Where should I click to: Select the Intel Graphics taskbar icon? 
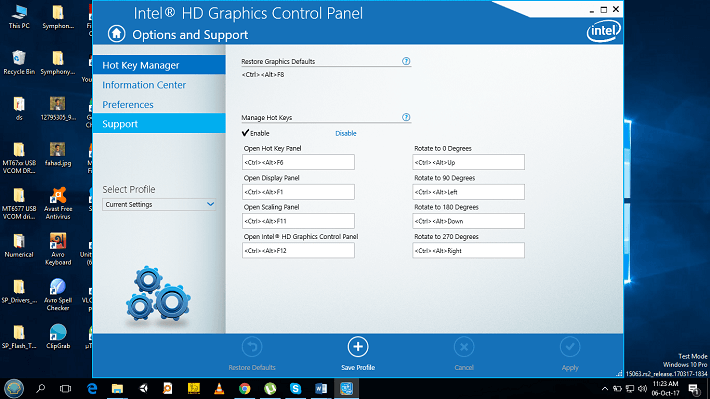click(x=346, y=389)
